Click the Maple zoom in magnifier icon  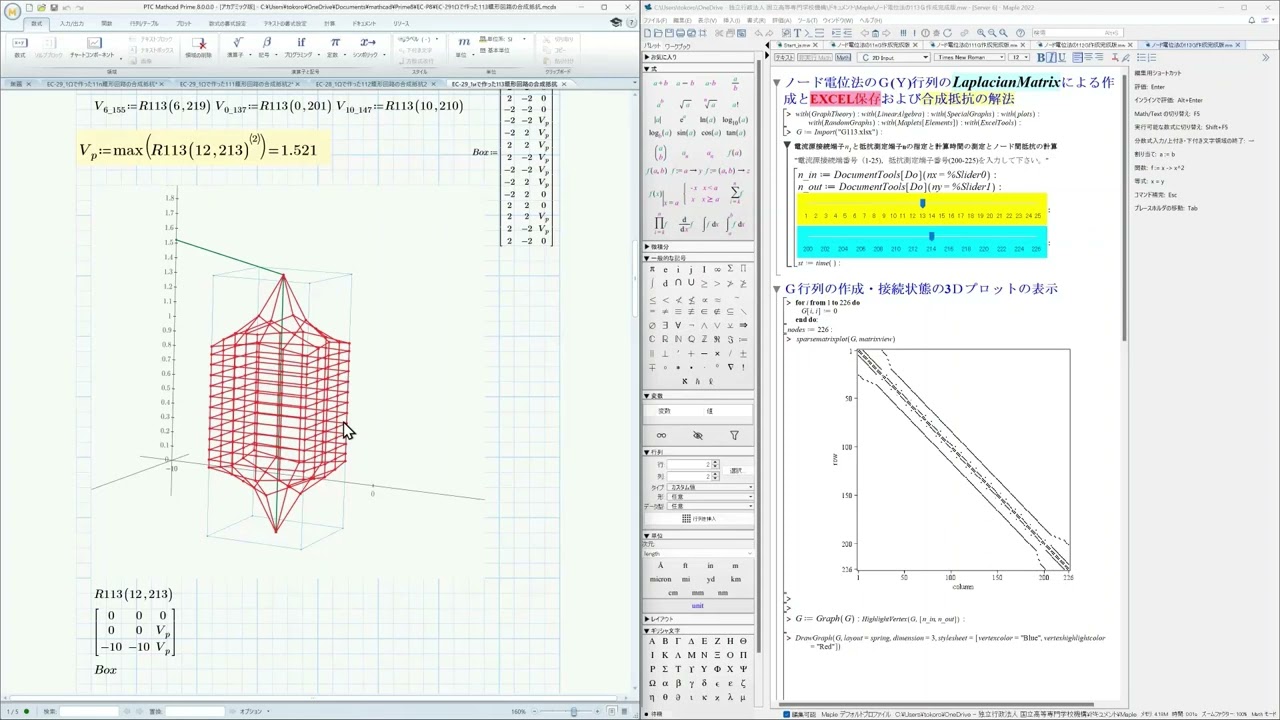coord(980,32)
